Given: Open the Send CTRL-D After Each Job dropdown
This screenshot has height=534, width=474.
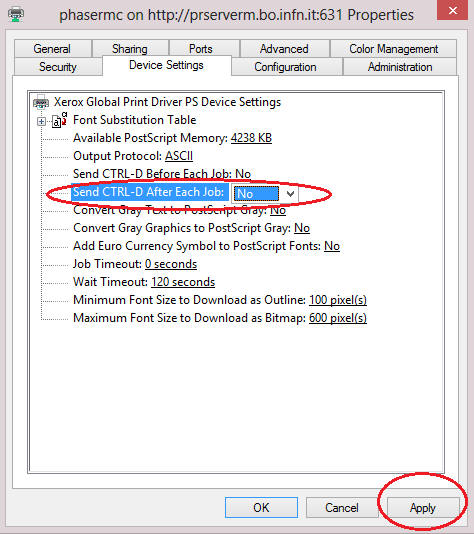Looking at the screenshot, I should 290,194.
